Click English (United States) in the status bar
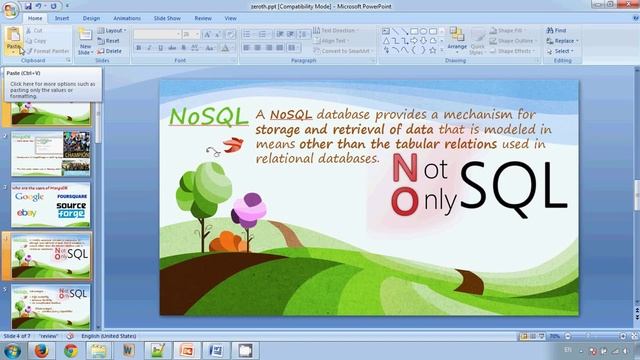The image size is (640, 360). pos(109,336)
